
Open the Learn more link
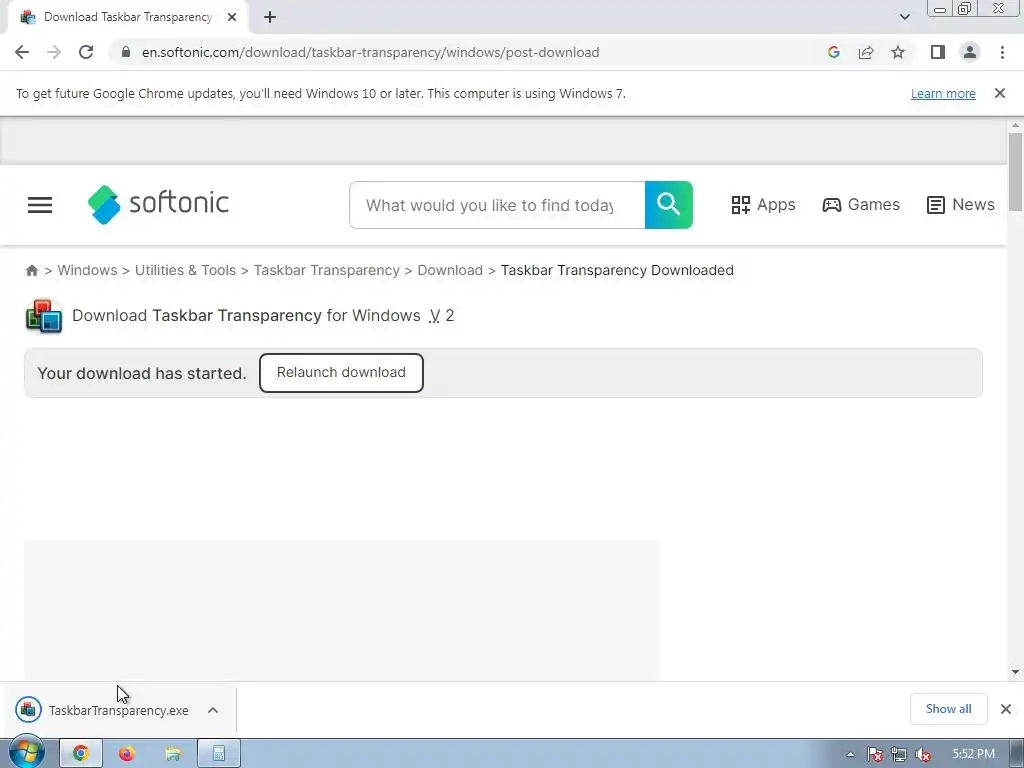[x=943, y=93]
